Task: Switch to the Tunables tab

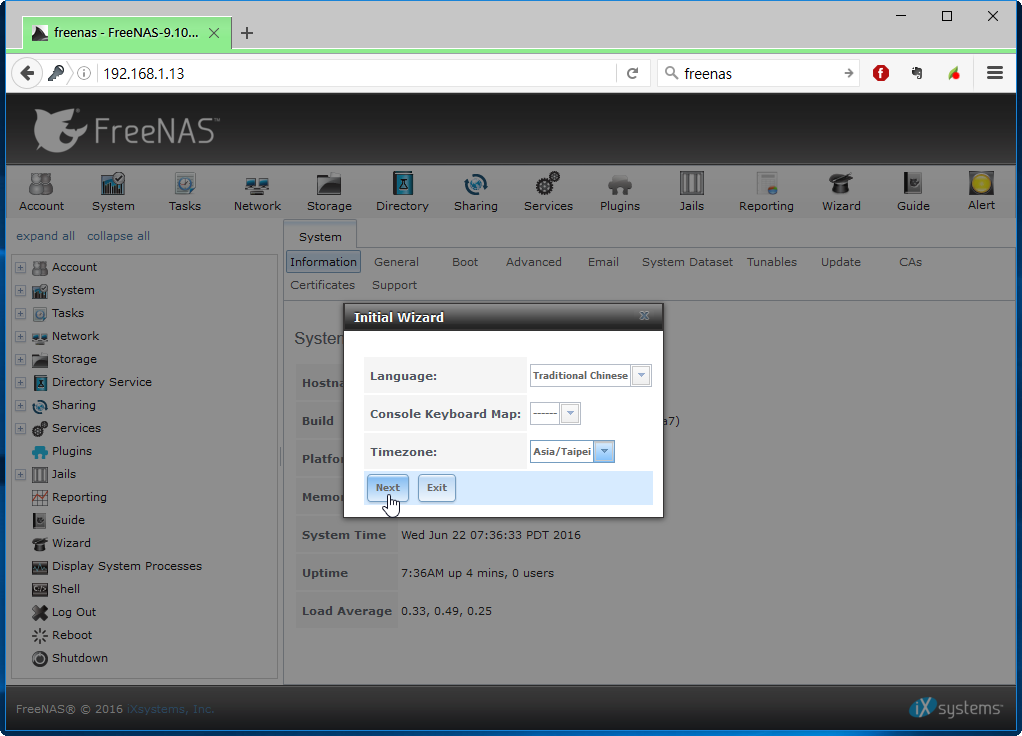Action: [772, 262]
